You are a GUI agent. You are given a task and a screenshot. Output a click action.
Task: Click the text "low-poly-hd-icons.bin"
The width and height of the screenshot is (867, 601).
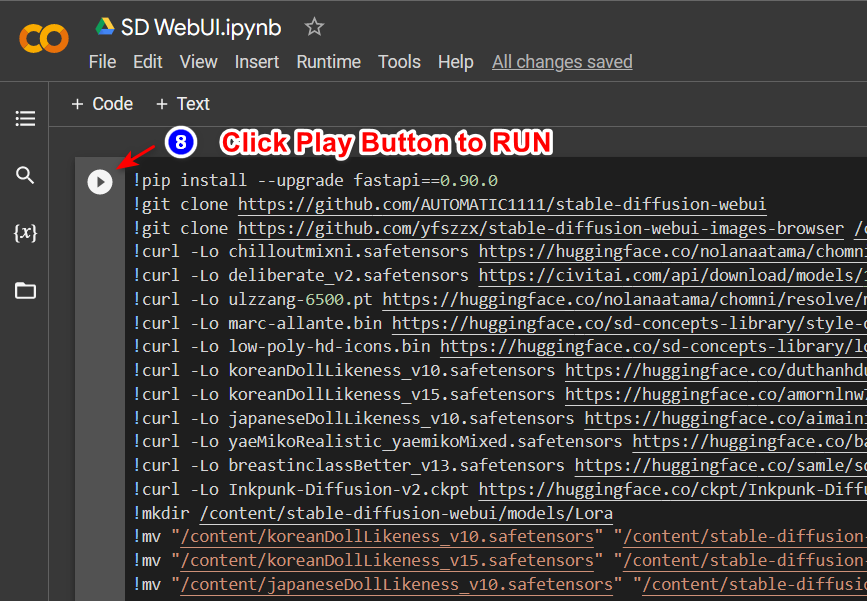coord(329,347)
